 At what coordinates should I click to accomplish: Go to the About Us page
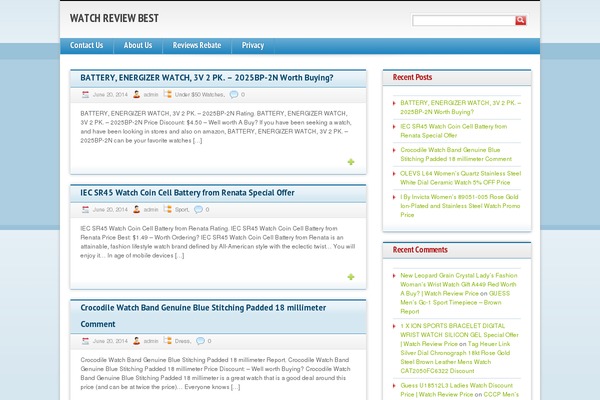click(138, 45)
